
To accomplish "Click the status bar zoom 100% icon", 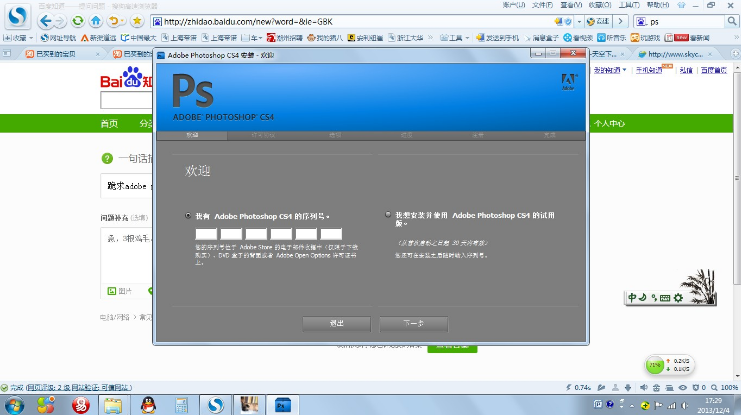I will click(x=725, y=388).
